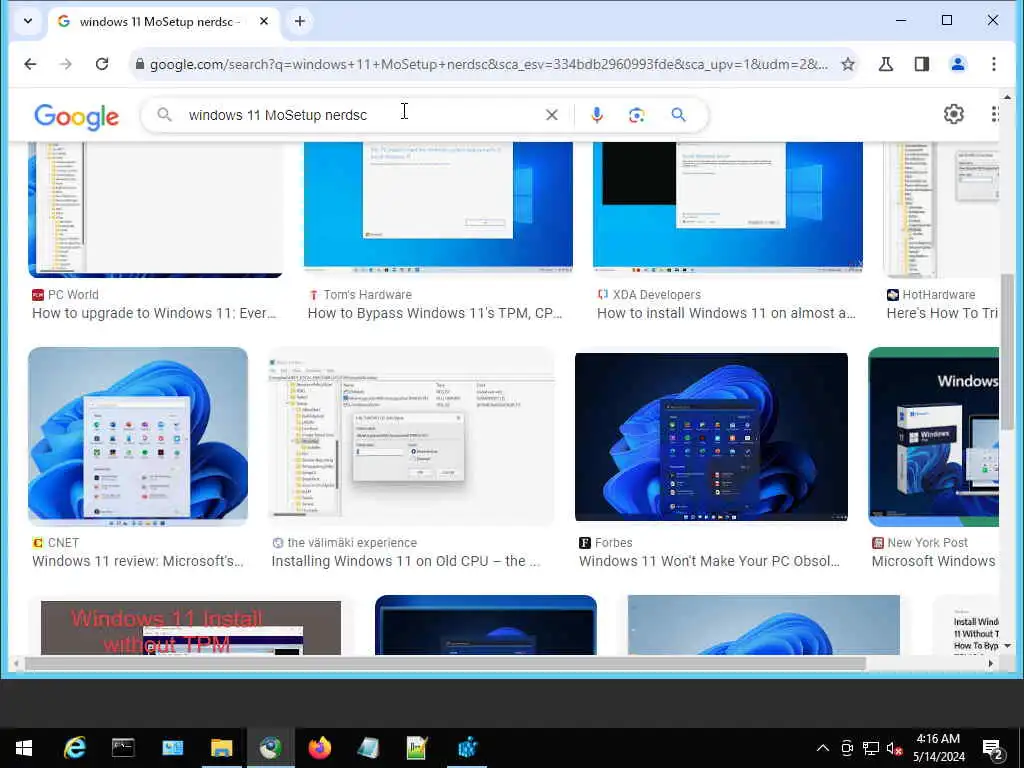Open a new browser tab
Screen dimensions: 1024x768
[x=300, y=22]
